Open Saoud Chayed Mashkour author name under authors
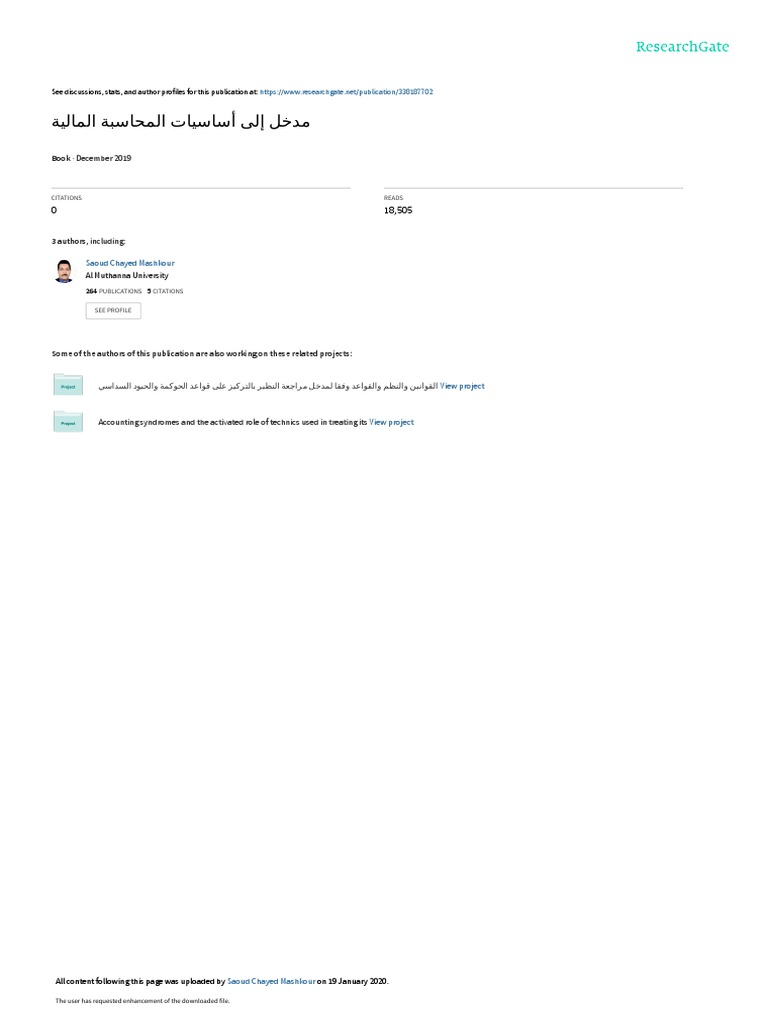This screenshot has height=1024, width=768. 130,263
